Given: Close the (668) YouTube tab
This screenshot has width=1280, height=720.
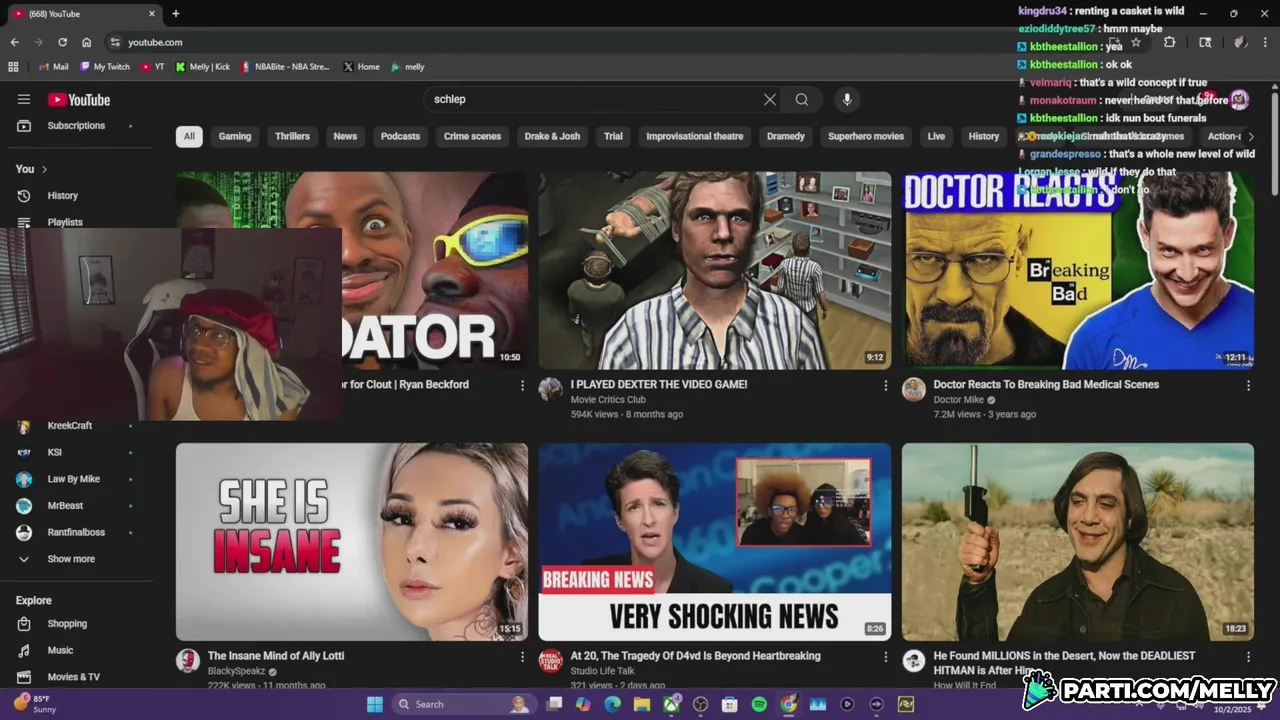Looking at the screenshot, I should tap(152, 14).
